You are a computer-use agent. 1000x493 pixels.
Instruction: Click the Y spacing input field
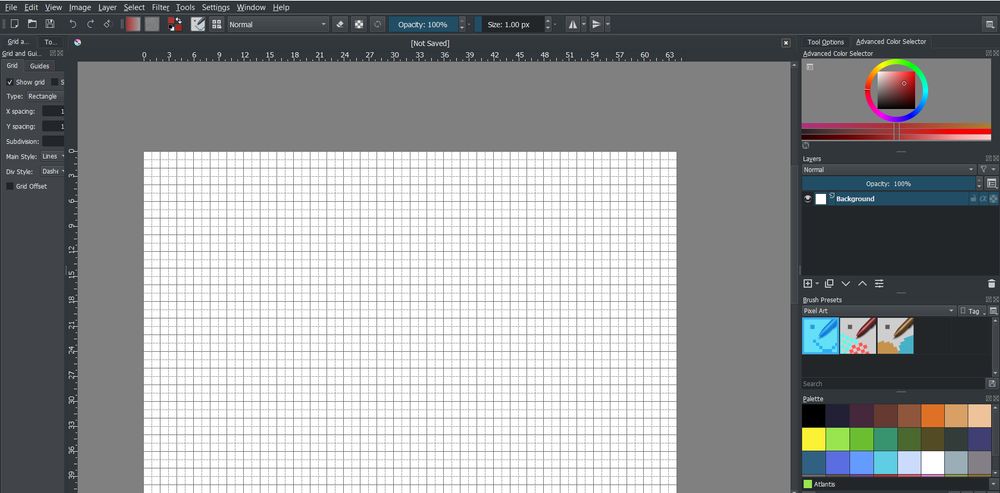[x=54, y=126]
